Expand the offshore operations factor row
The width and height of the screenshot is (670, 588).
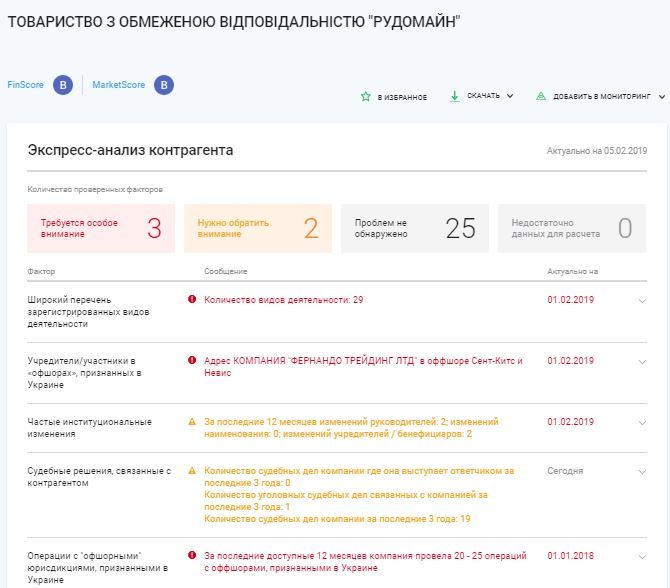click(642, 557)
